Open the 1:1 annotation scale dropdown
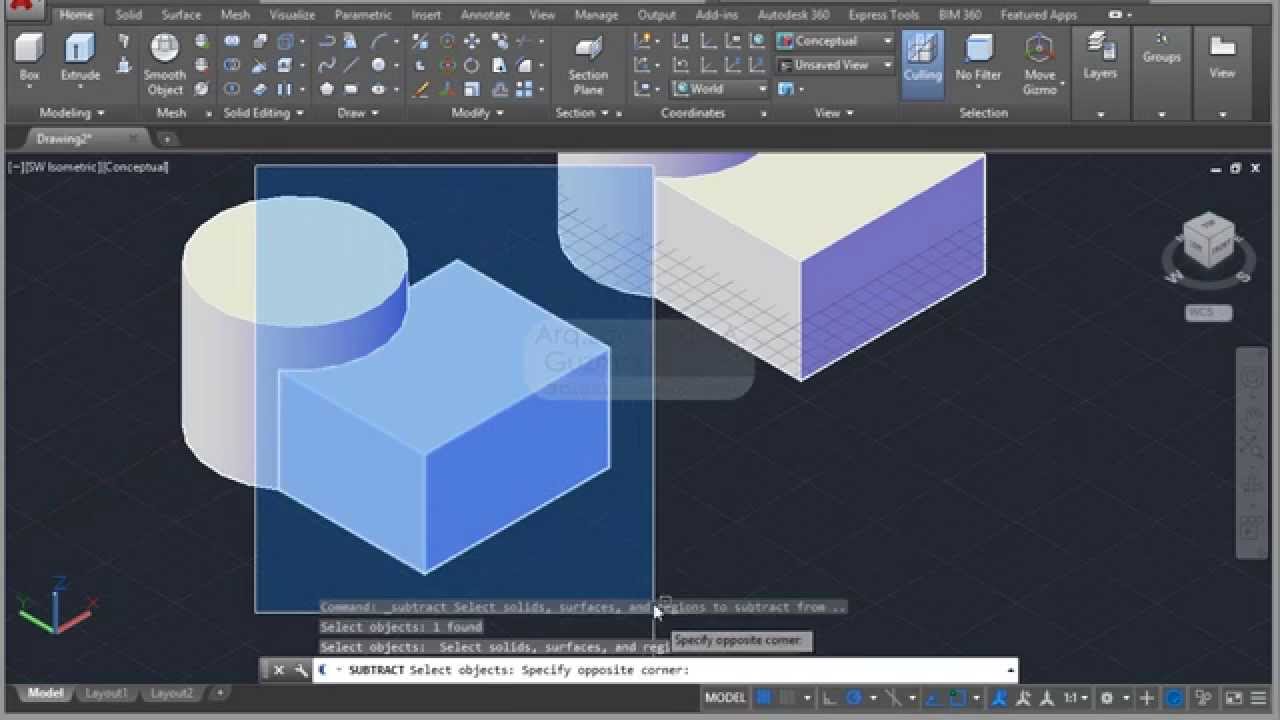The height and width of the screenshot is (720, 1280). click(1076, 697)
